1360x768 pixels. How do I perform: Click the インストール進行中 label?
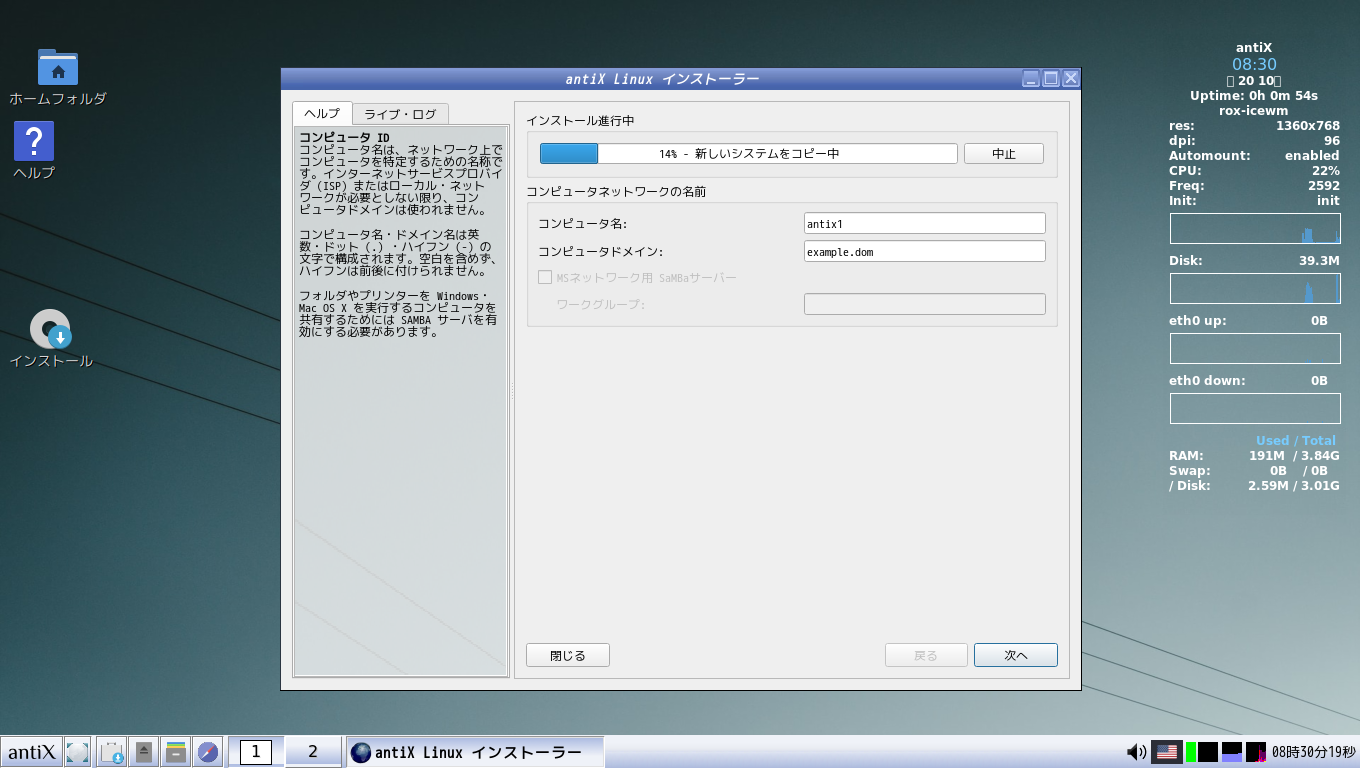[x=581, y=121]
